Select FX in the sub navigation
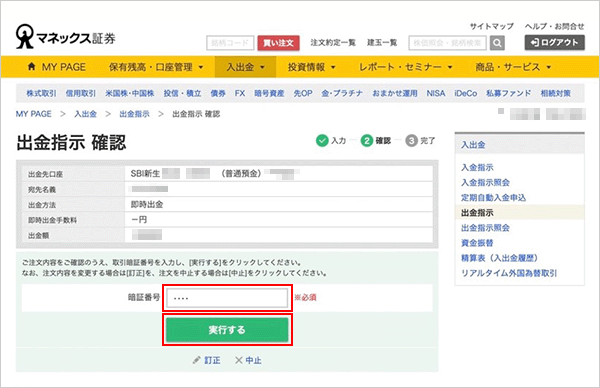600x388 pixels. point(240,93)
